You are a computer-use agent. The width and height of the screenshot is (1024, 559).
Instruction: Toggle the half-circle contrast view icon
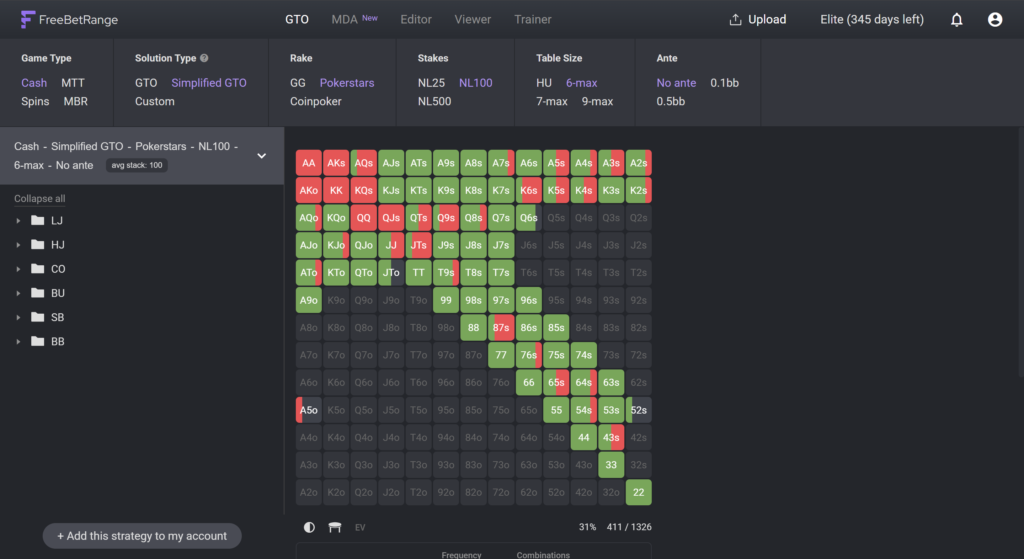pos(309,527)
